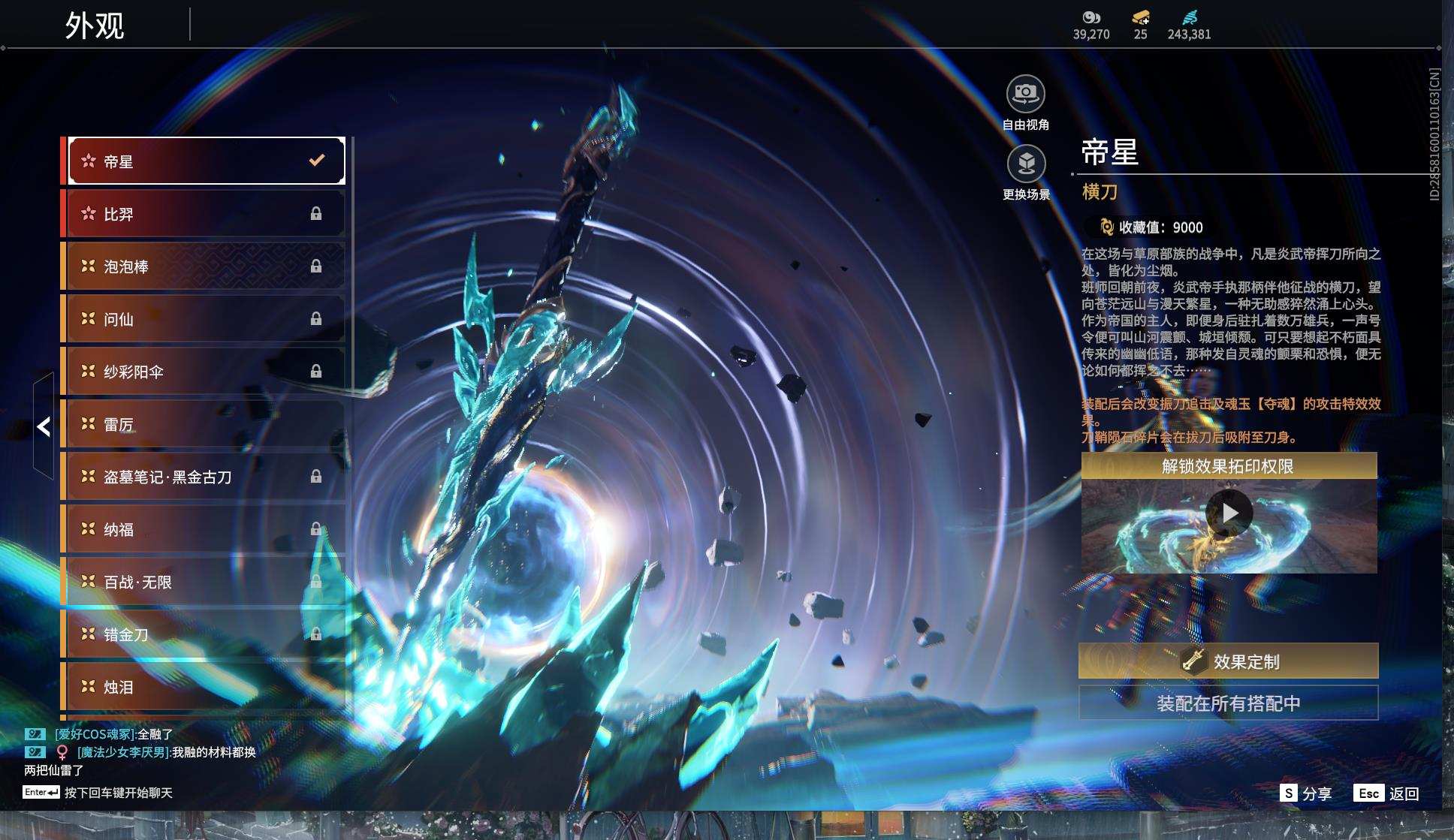This screenshot has height=840, width=1454.
Task: Select the 百战·无限 skin in the list
Action: pyautogui.click(x=207, y=581)
